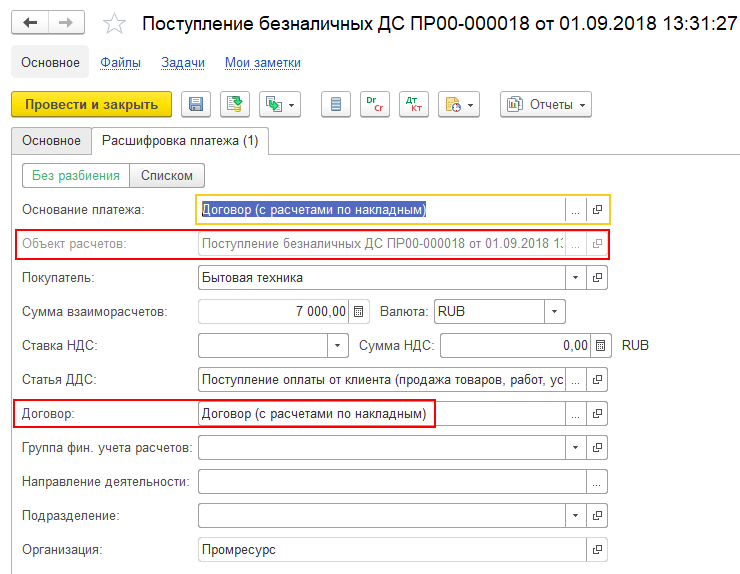Open the document movements list icon
This screenshot has width=740, height=574.
tap(336, 104)
